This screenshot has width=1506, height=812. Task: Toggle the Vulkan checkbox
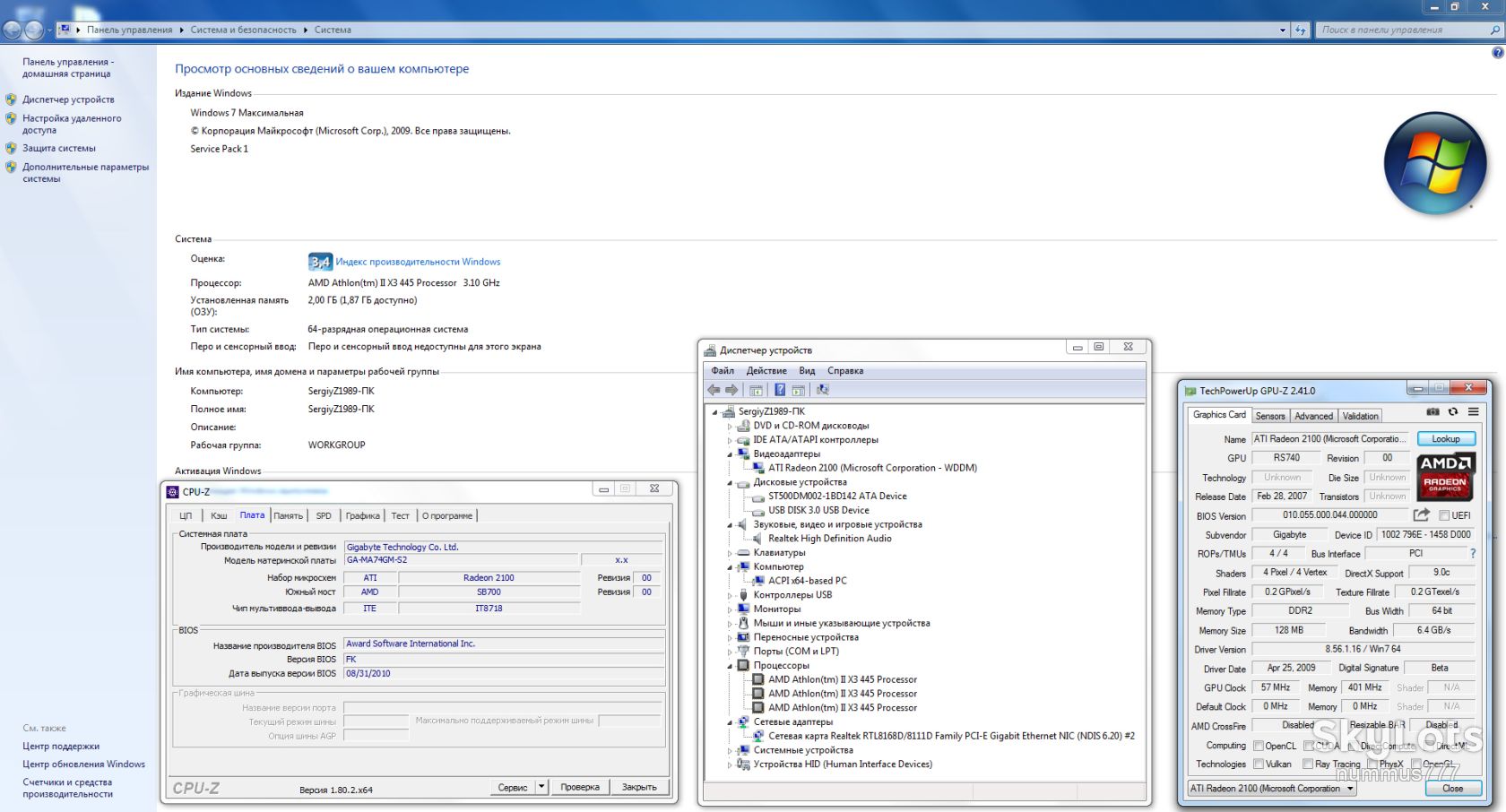[x=1259, y=764]
